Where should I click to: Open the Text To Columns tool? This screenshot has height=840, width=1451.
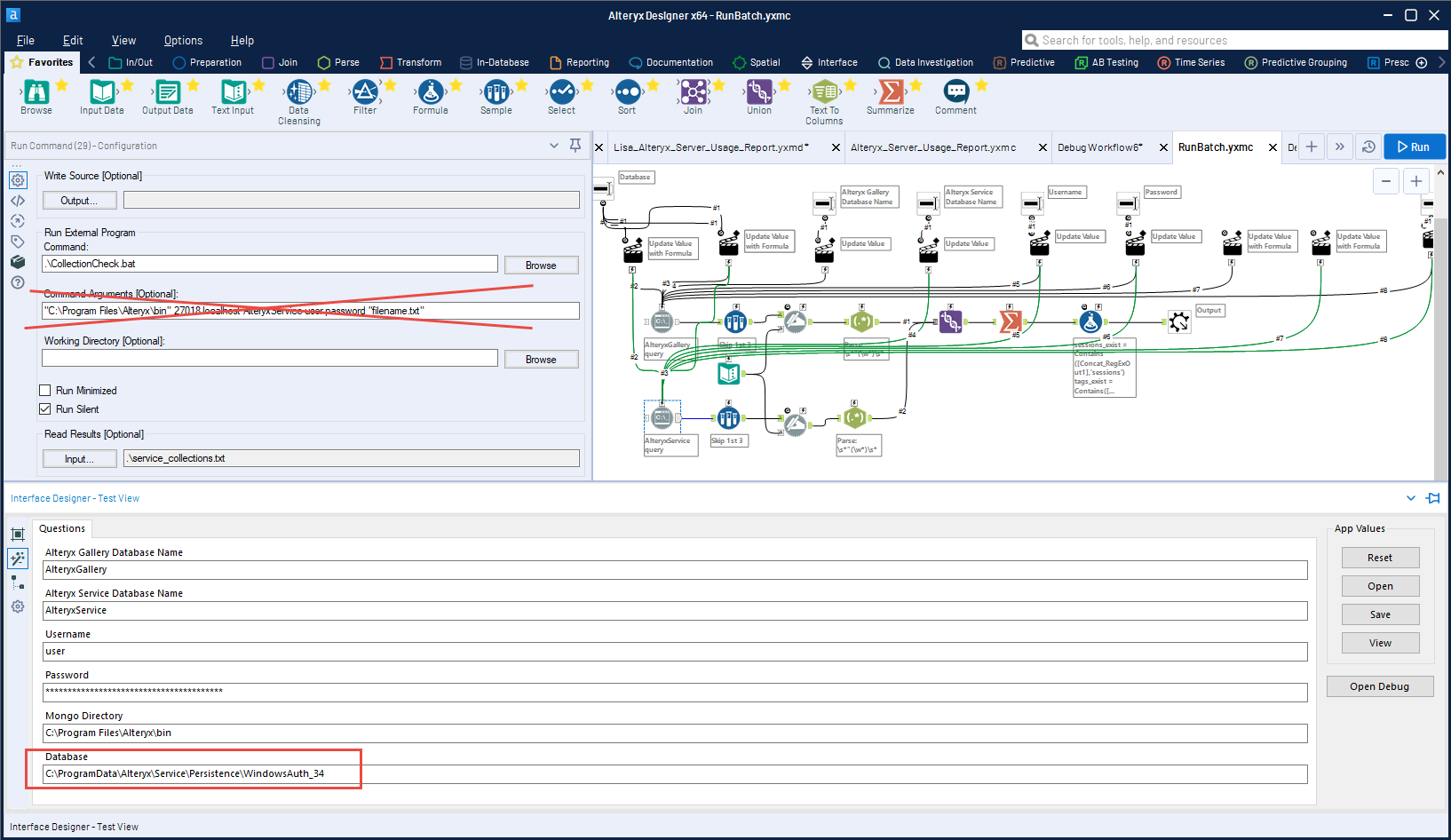pyautogui.click(x=824, y=91)
